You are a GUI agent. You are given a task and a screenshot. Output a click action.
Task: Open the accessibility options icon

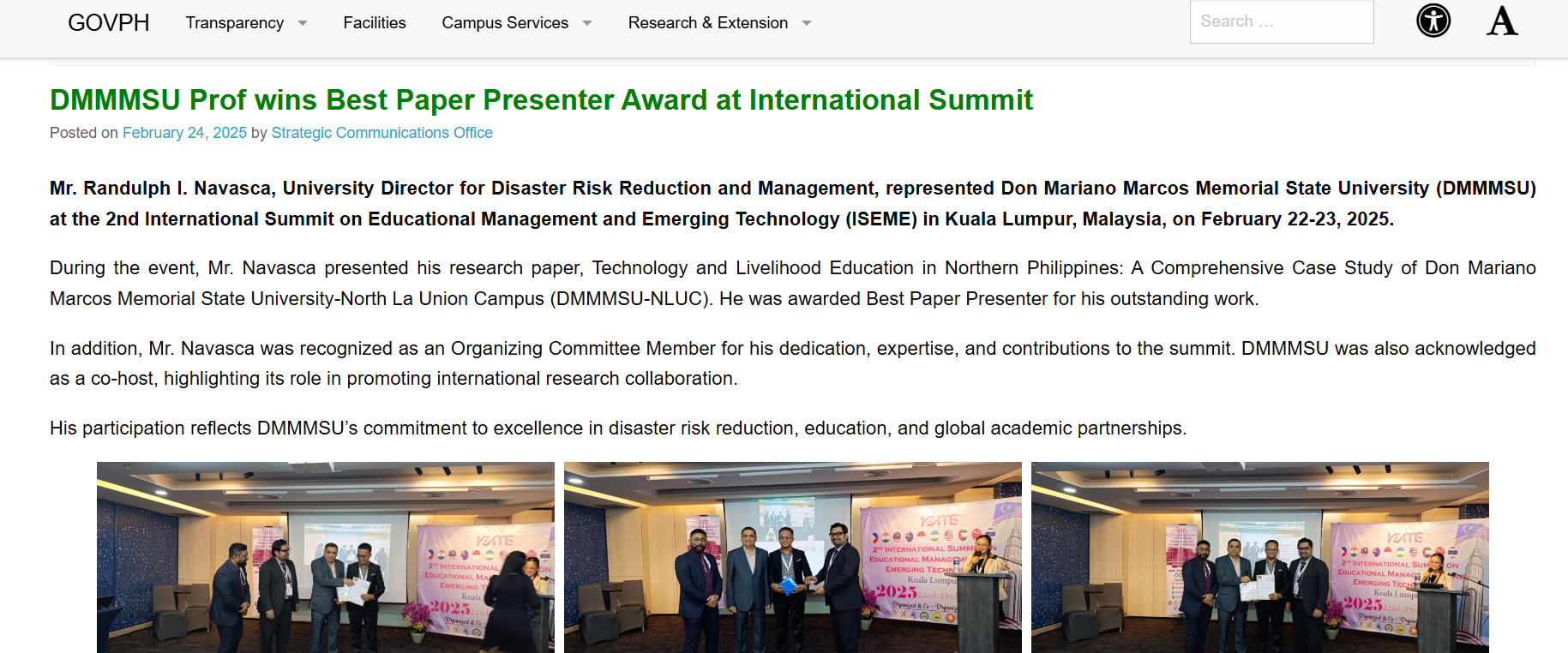click(x=1433, y=21)
